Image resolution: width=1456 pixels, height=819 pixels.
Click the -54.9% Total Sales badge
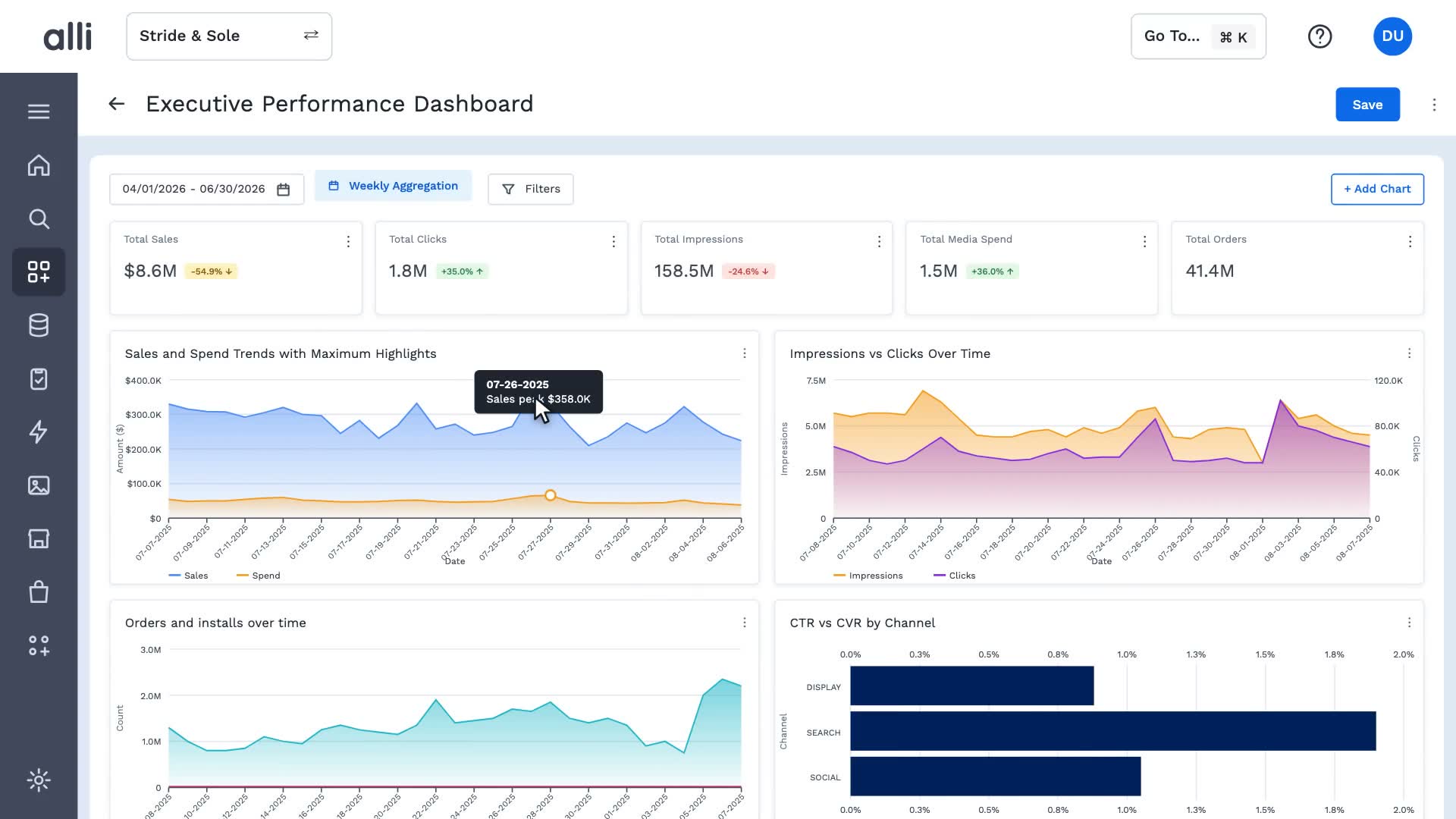point(211,271)
